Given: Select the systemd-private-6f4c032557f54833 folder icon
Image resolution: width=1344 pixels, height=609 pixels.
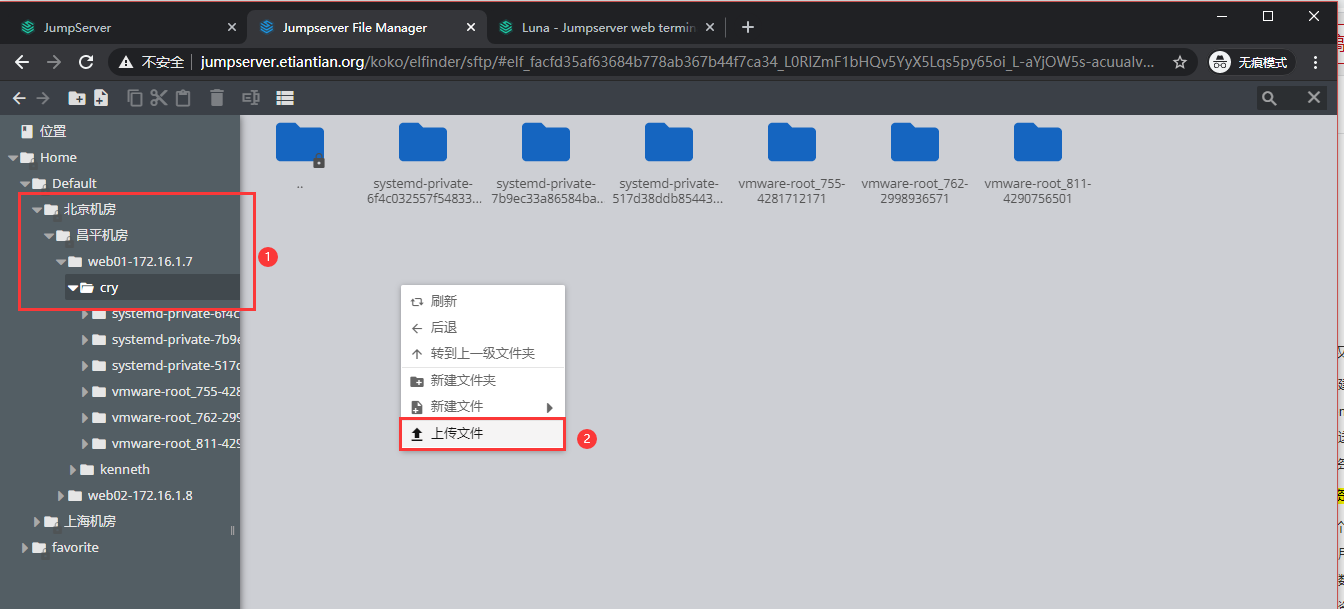Looking at the screenshot, I should (x=423, y=142).
